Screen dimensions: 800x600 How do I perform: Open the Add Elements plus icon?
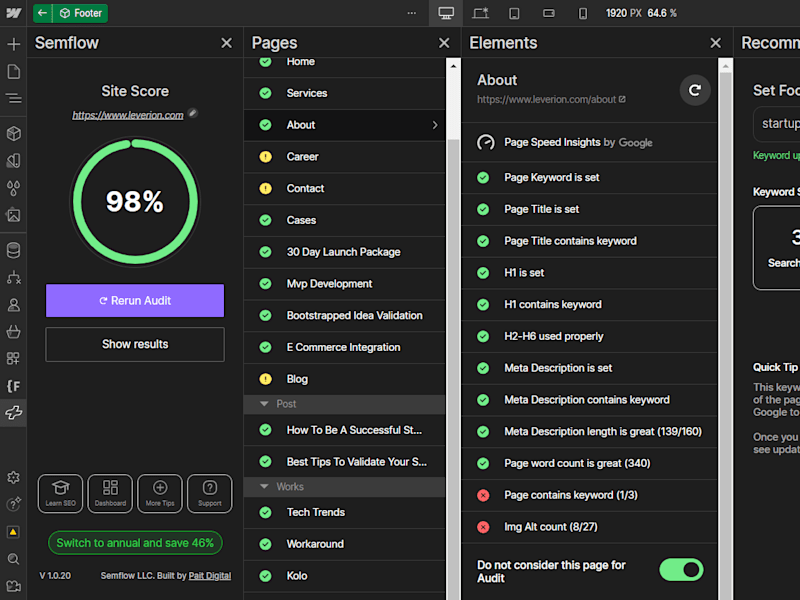(x=14, y=44)
